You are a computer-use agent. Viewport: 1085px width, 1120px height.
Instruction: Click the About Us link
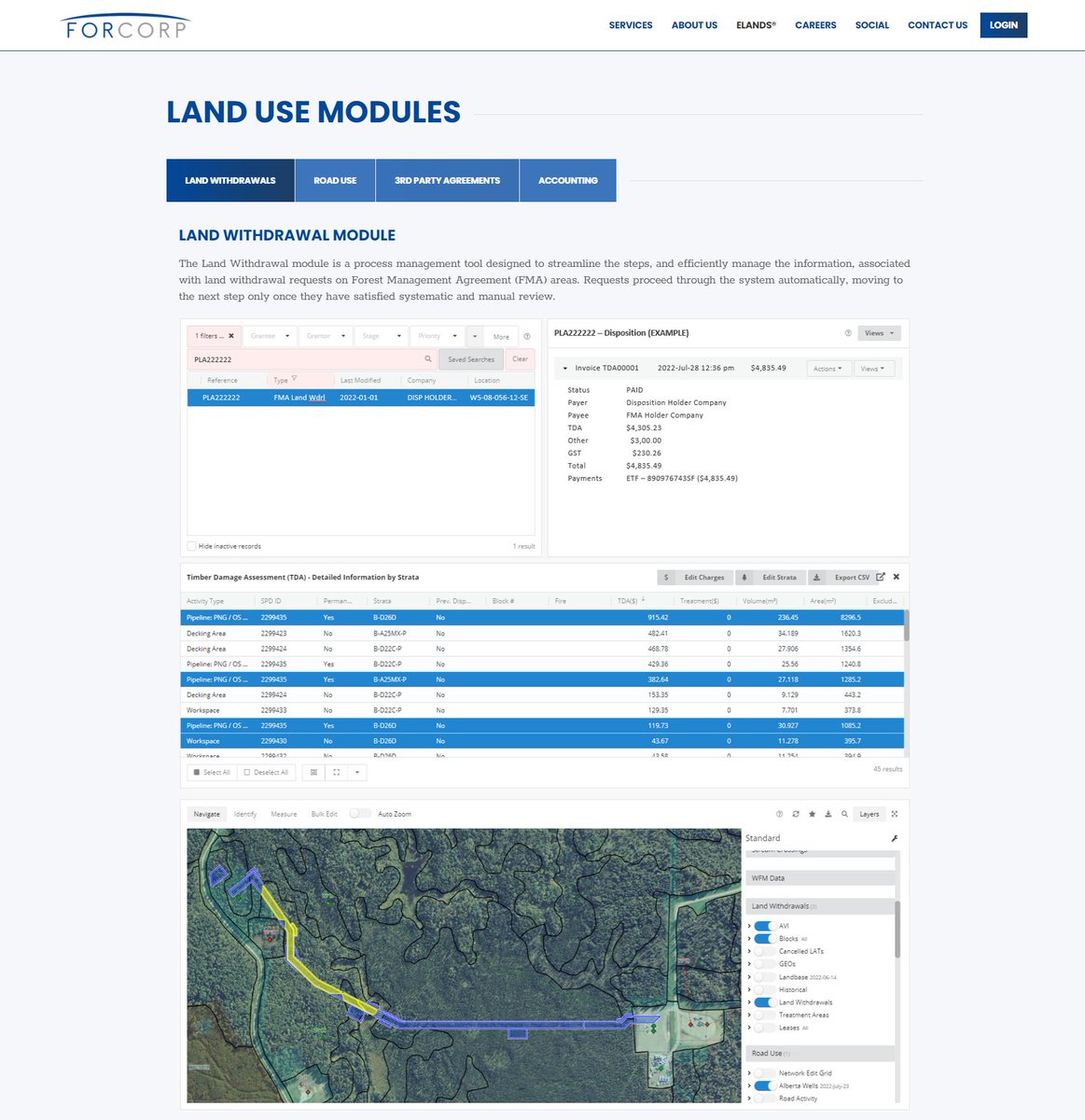click(694, 25)
